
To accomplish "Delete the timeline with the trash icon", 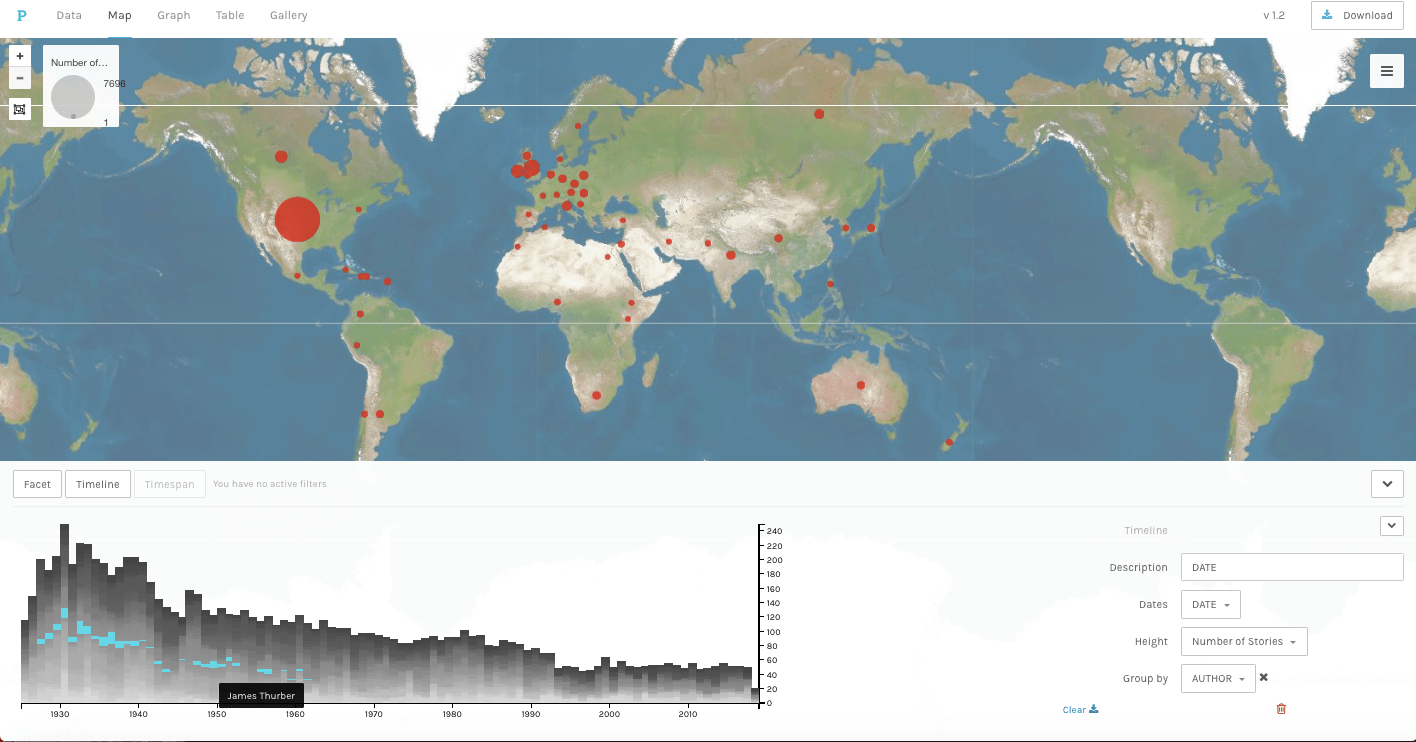I will pos(1281,709).
